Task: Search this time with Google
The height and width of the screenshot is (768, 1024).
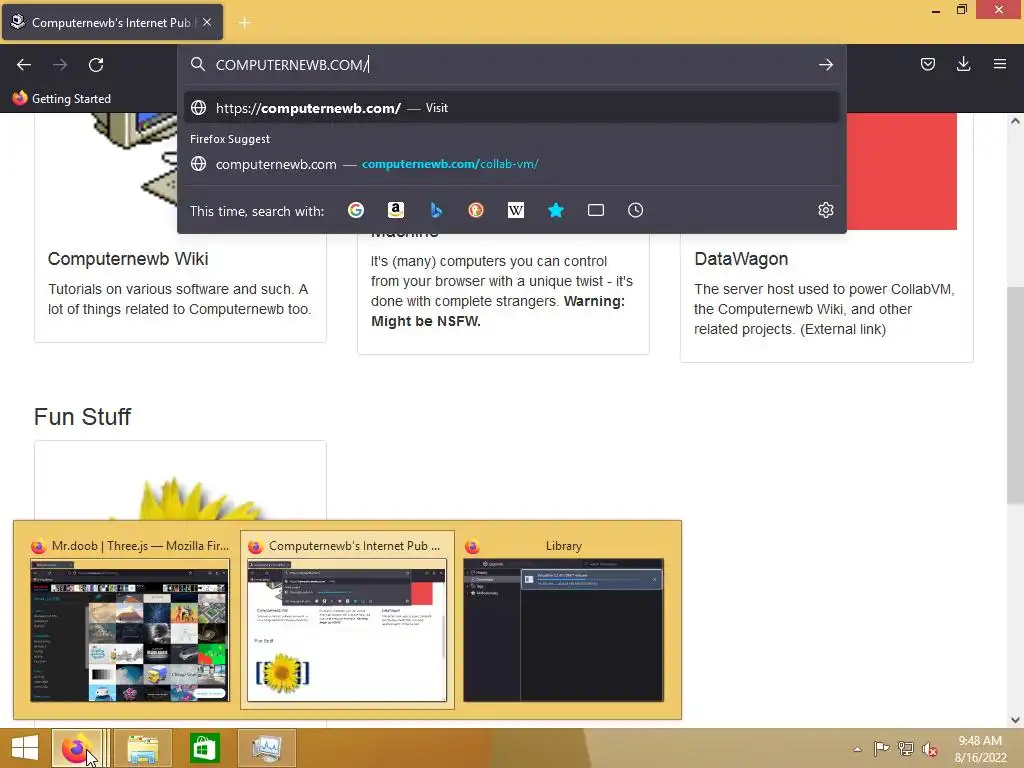Action: coord(356,210)
